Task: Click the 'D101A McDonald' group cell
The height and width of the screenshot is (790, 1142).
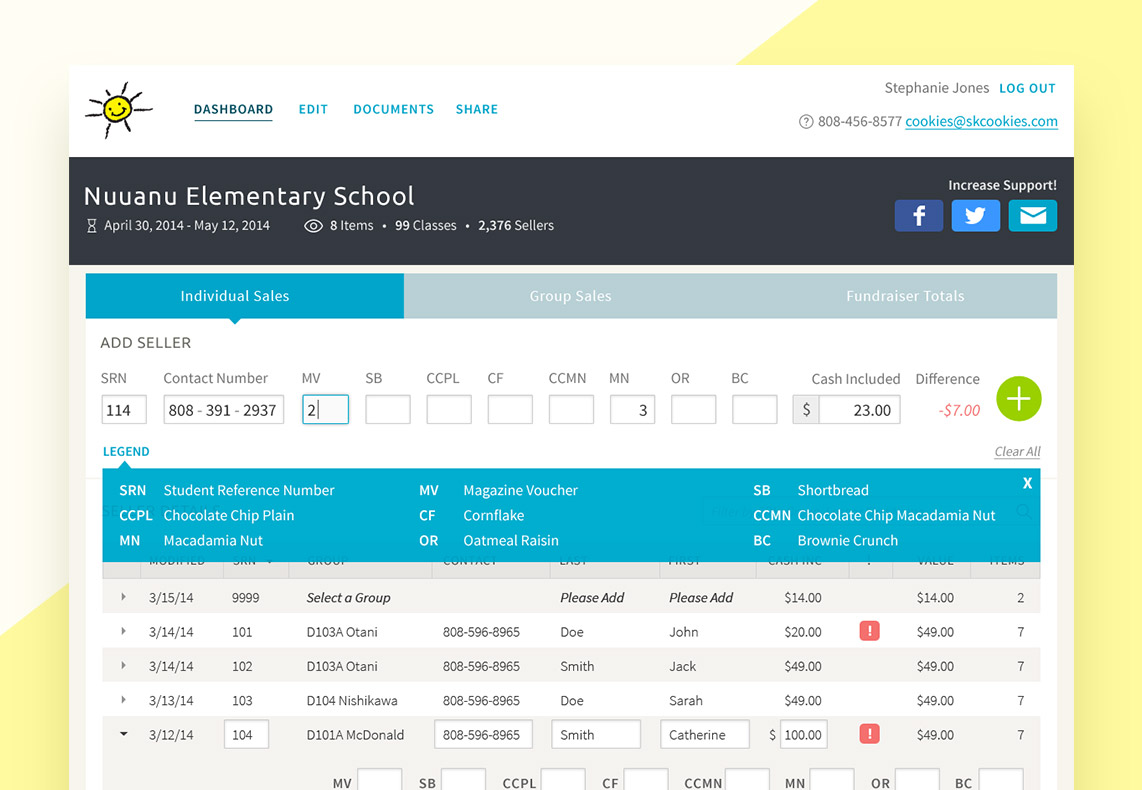Action: (355, 735)
